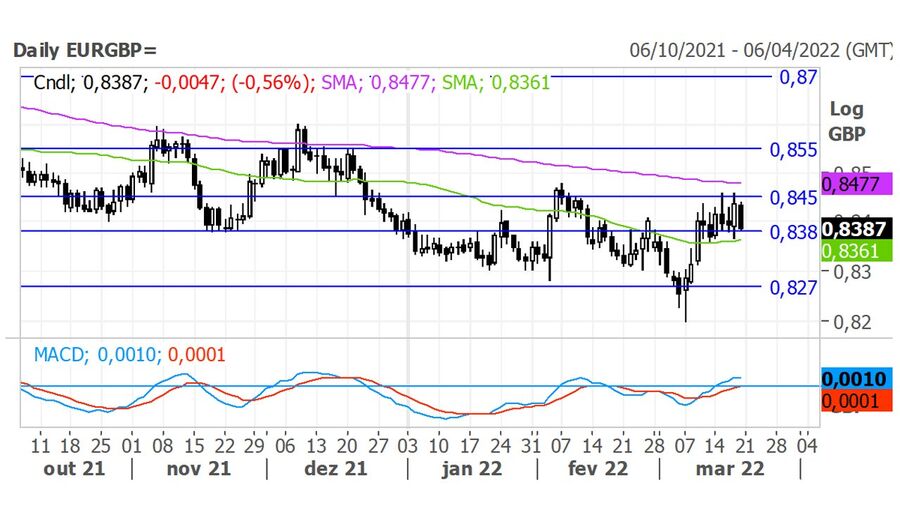This screenshot has width=900, height=506.
Task: Click the red '-0,0047' change value
Action: [x=189, y=83]
